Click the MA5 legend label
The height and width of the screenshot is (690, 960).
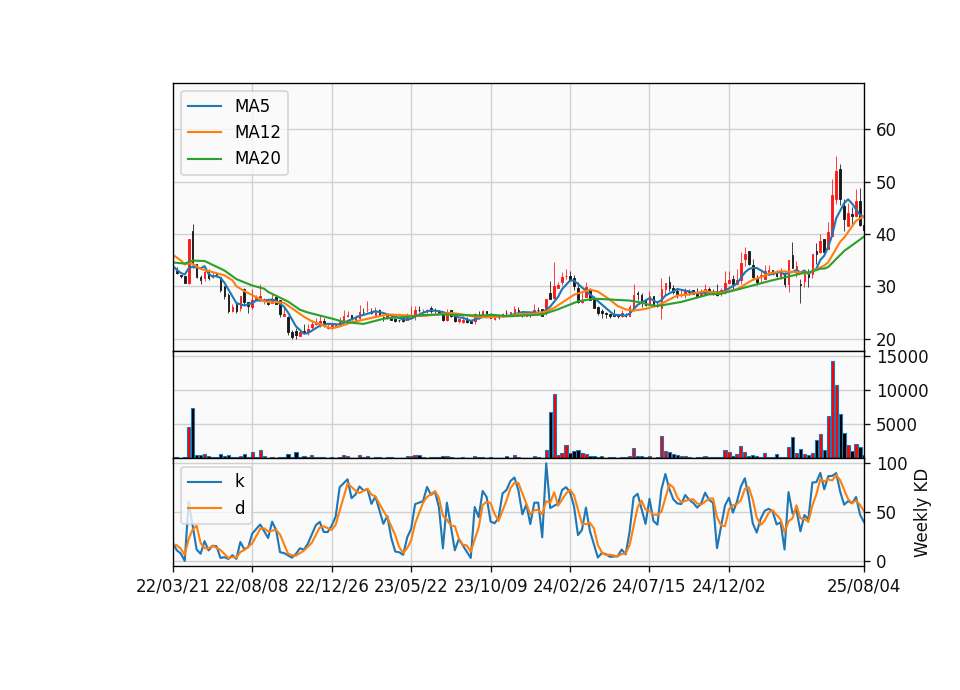(x=252, y=106)
